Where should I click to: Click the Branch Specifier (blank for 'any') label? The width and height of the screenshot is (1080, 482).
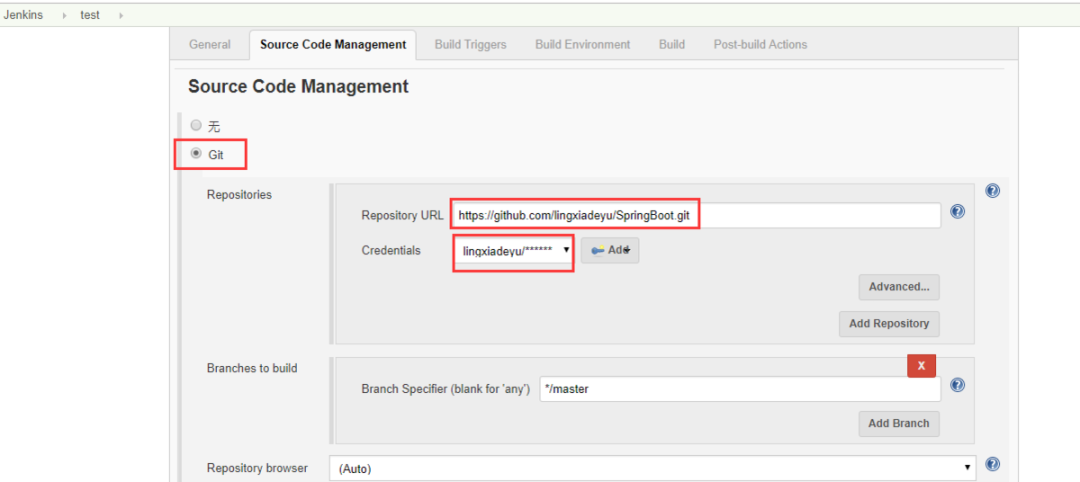tap(446, 389)
